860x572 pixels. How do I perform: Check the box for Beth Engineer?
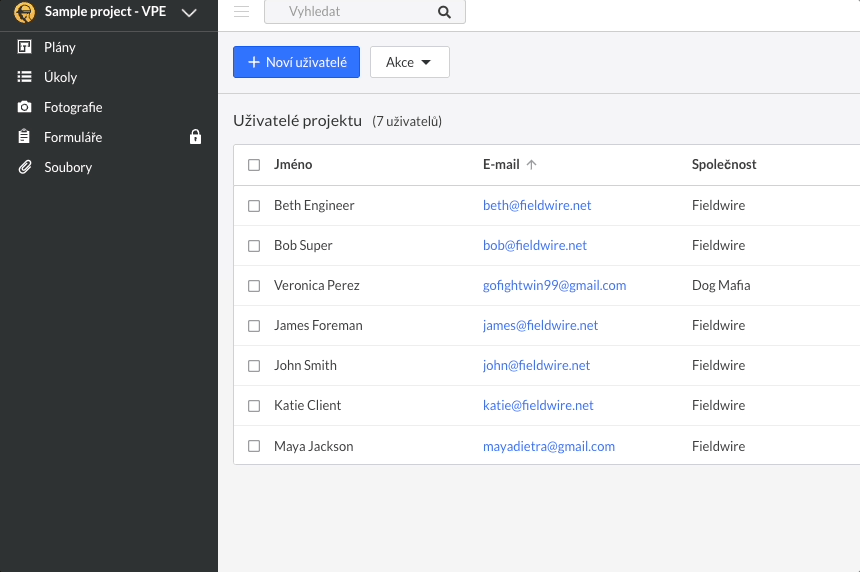coord(254,205)
